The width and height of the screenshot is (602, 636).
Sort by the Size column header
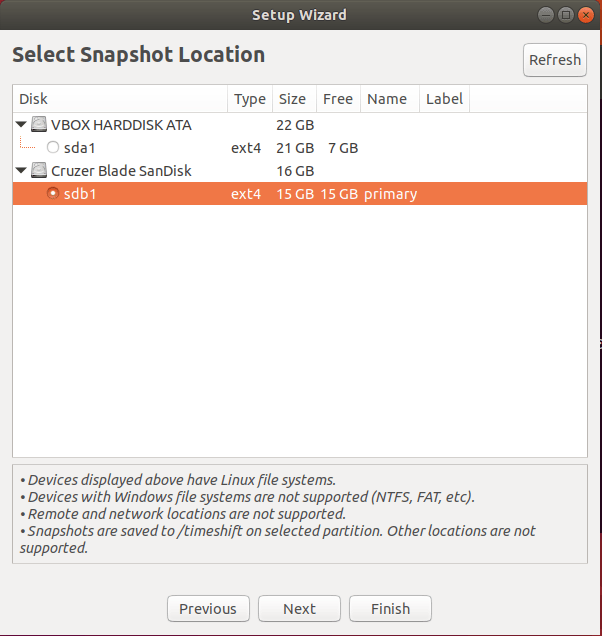click(292, 99)
